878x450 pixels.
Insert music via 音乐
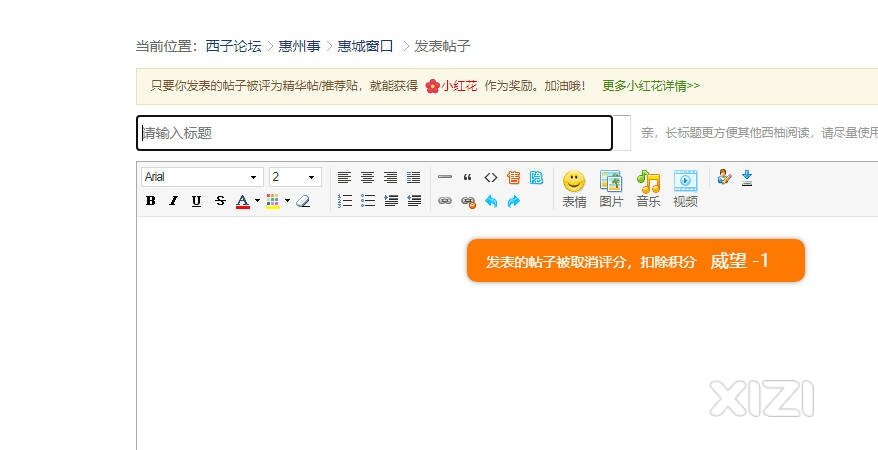pos(648,189)
